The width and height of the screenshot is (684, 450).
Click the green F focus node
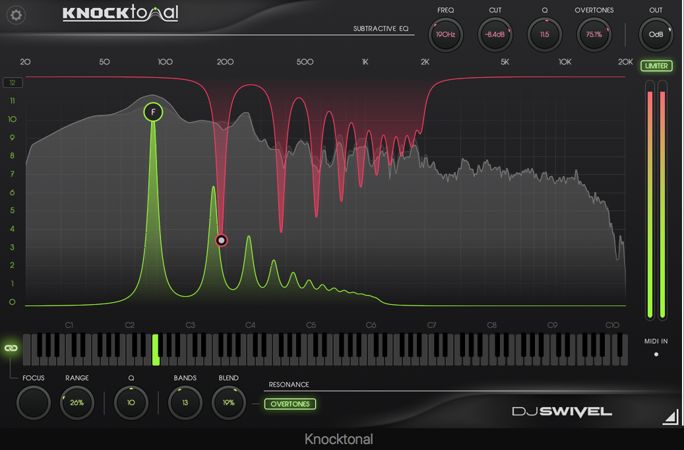(153, 112)
